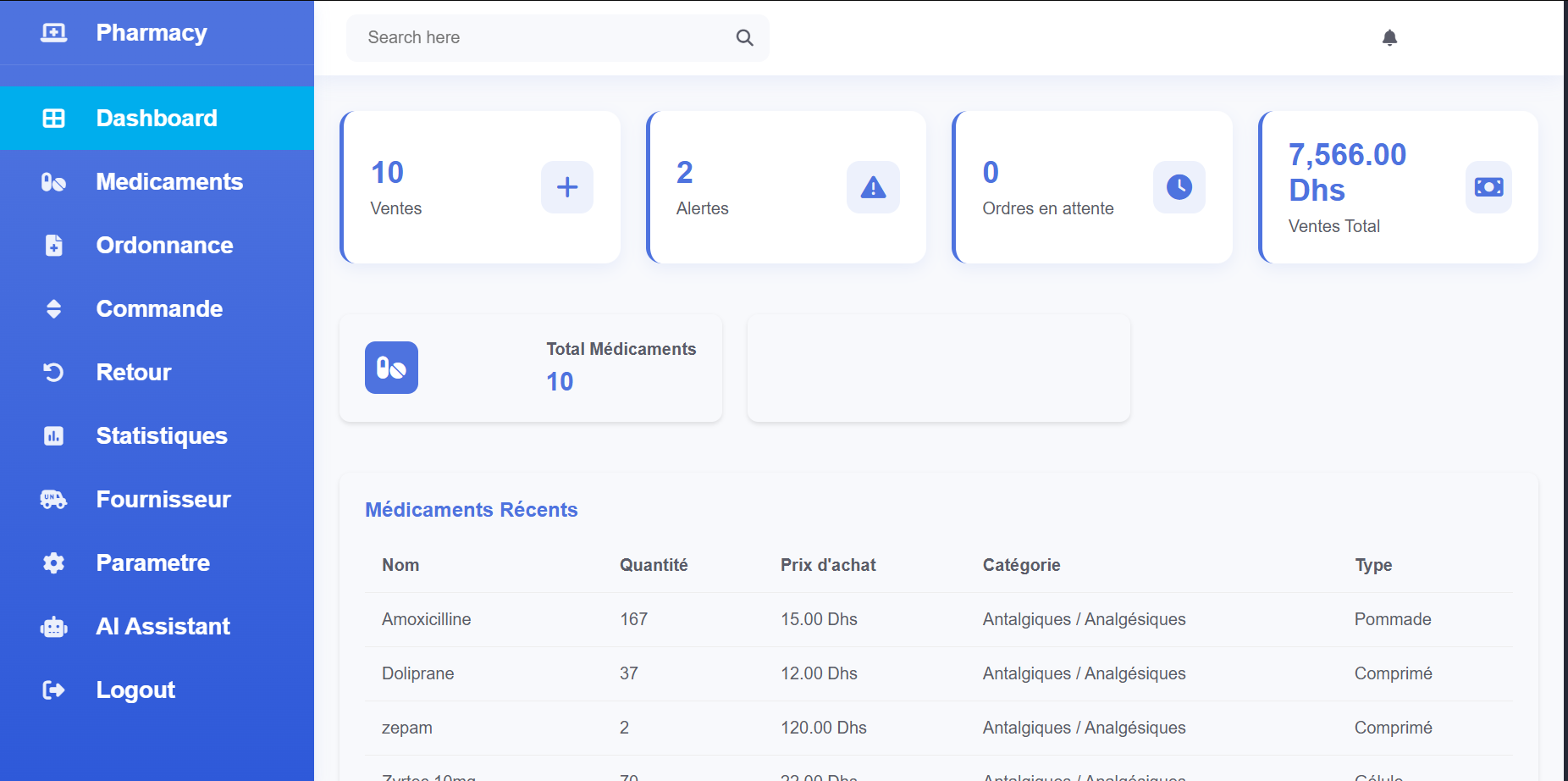Image resolution: width=1568 pixels, height=781 pixels.
Task: Launch the AI Assistant
Action: tap(163, 626)
